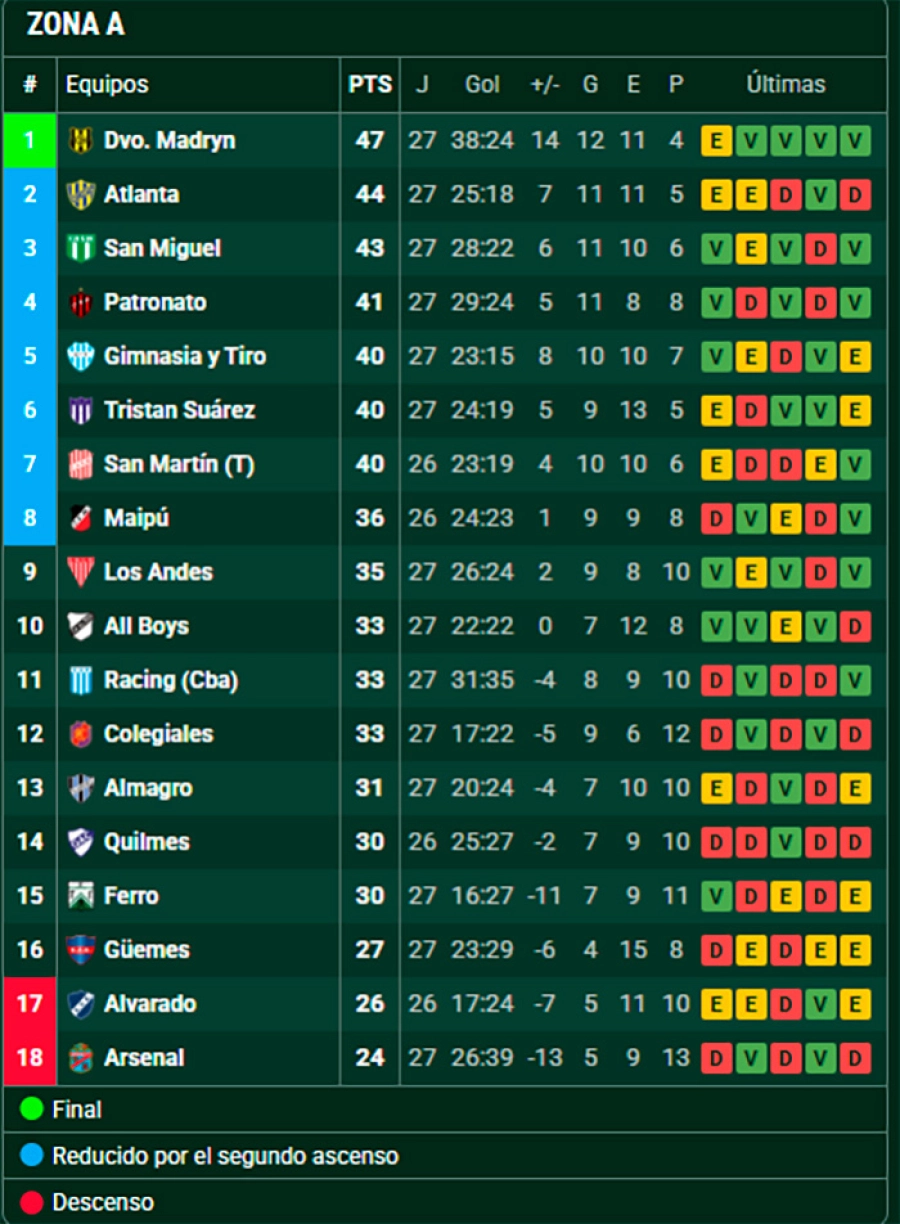Click the Quilmes club crest
This screenshot has width=900, height=1224.
(x=80, y=842)
